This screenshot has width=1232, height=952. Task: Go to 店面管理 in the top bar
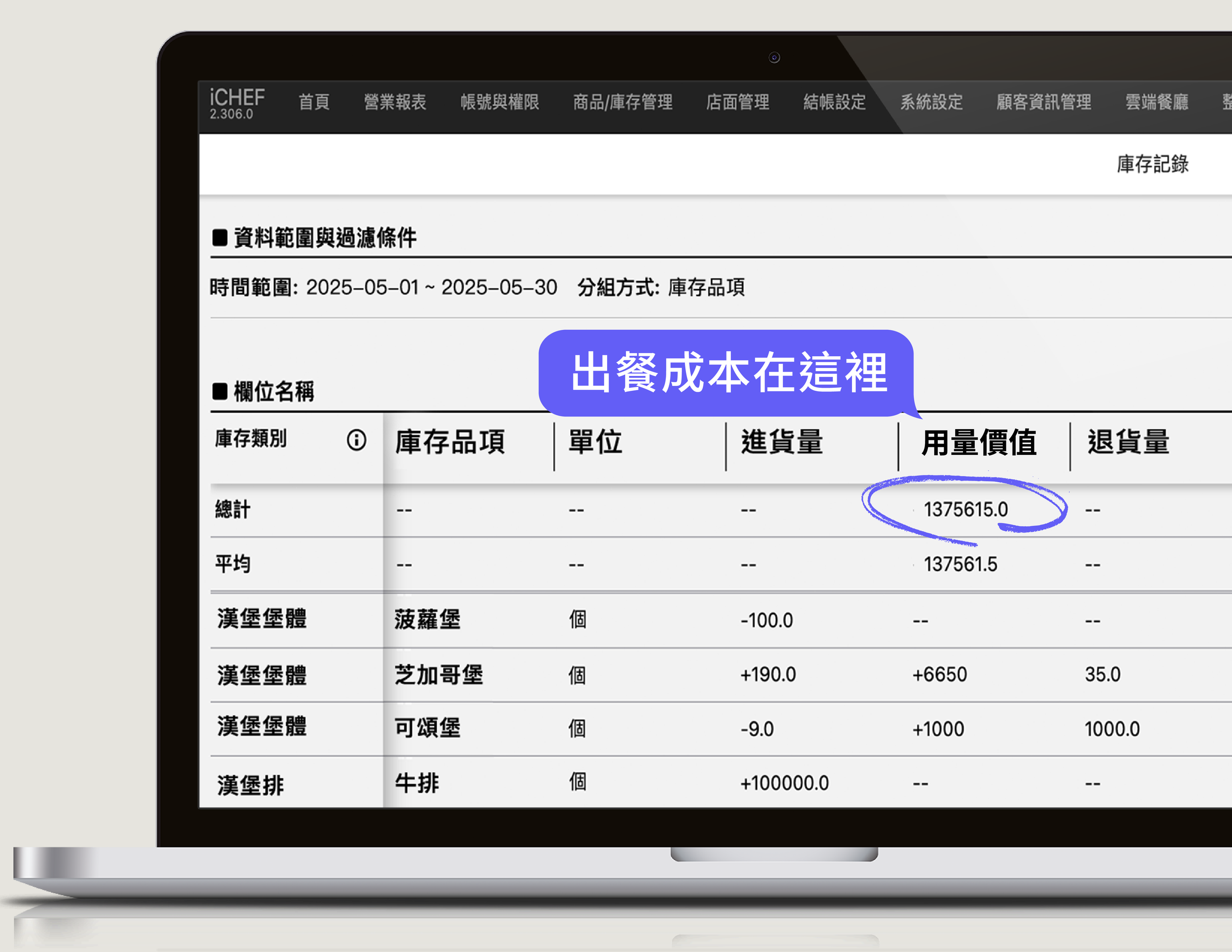(737, 102)
